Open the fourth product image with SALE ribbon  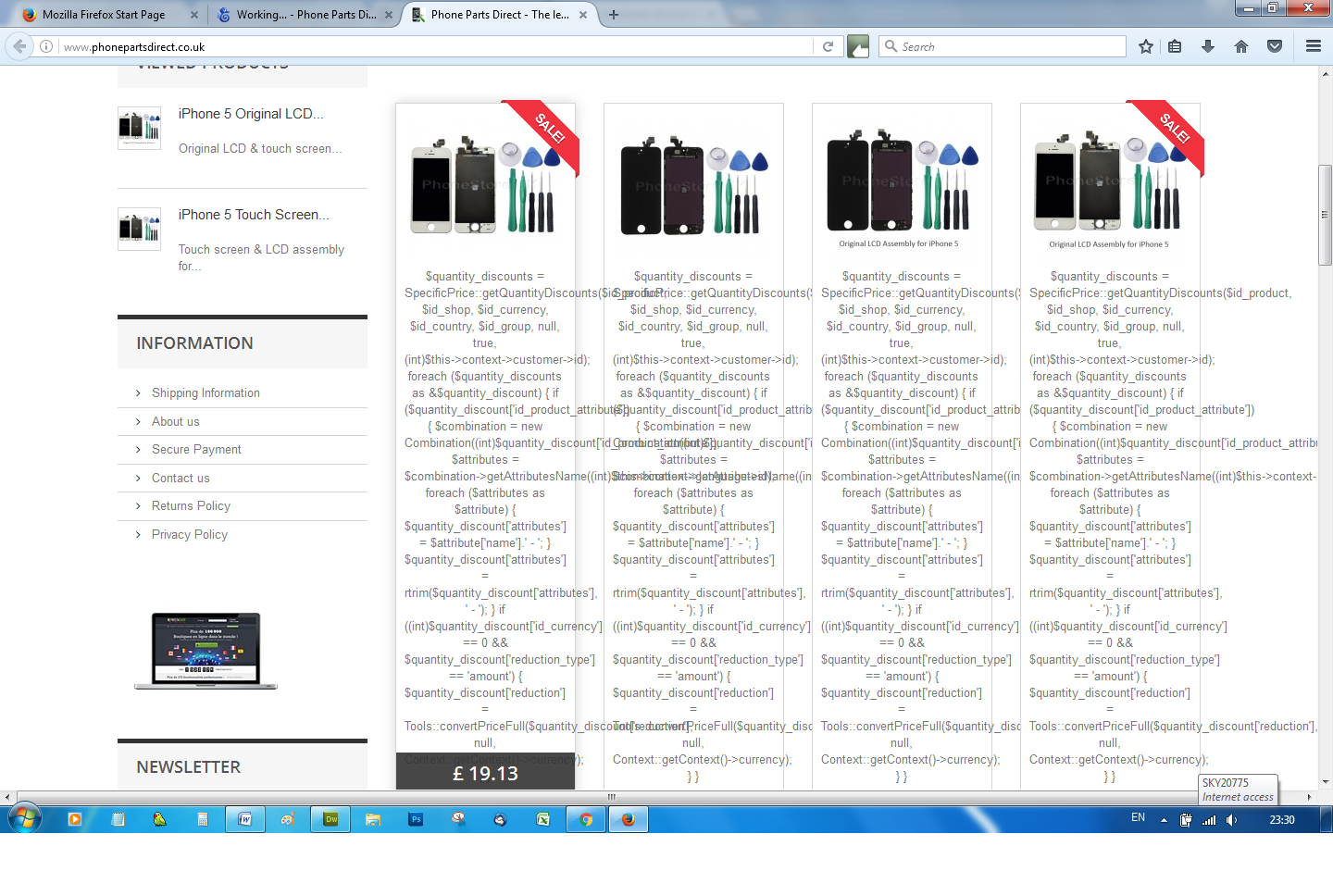click(x=1110, y=185)
